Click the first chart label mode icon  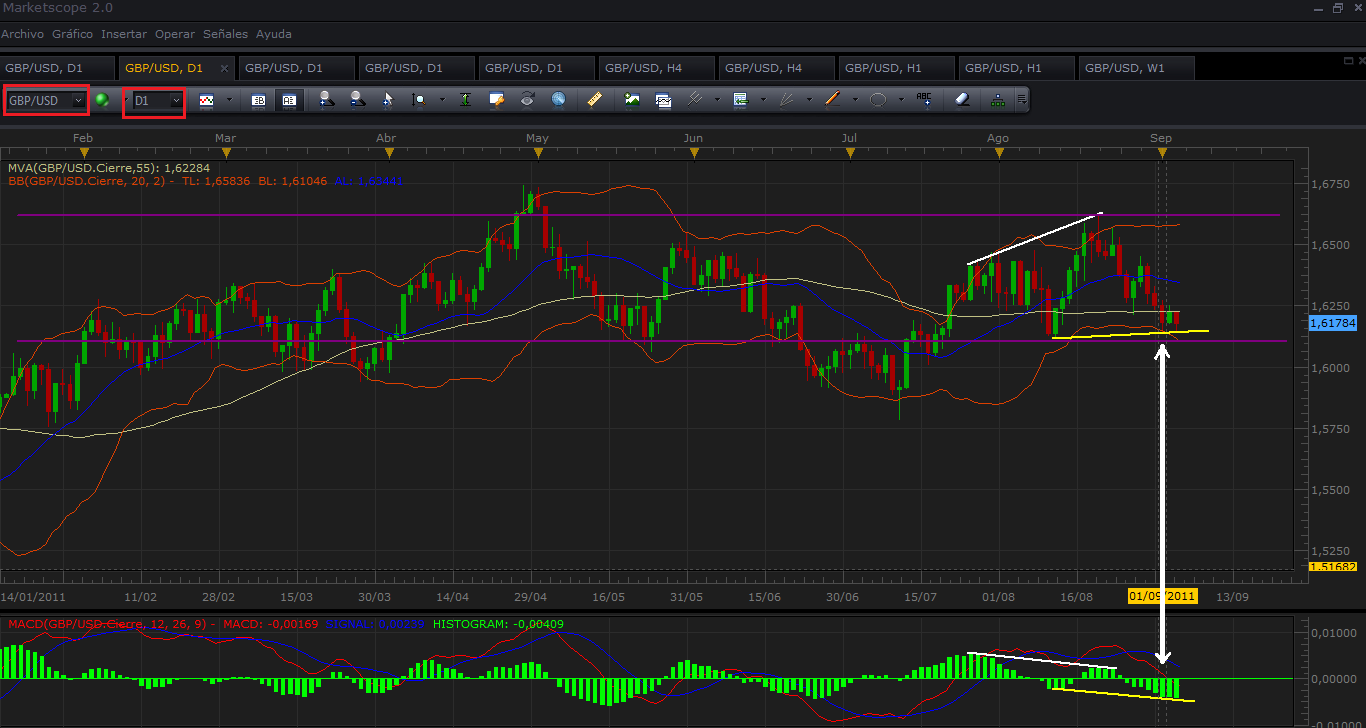[259, 100]
